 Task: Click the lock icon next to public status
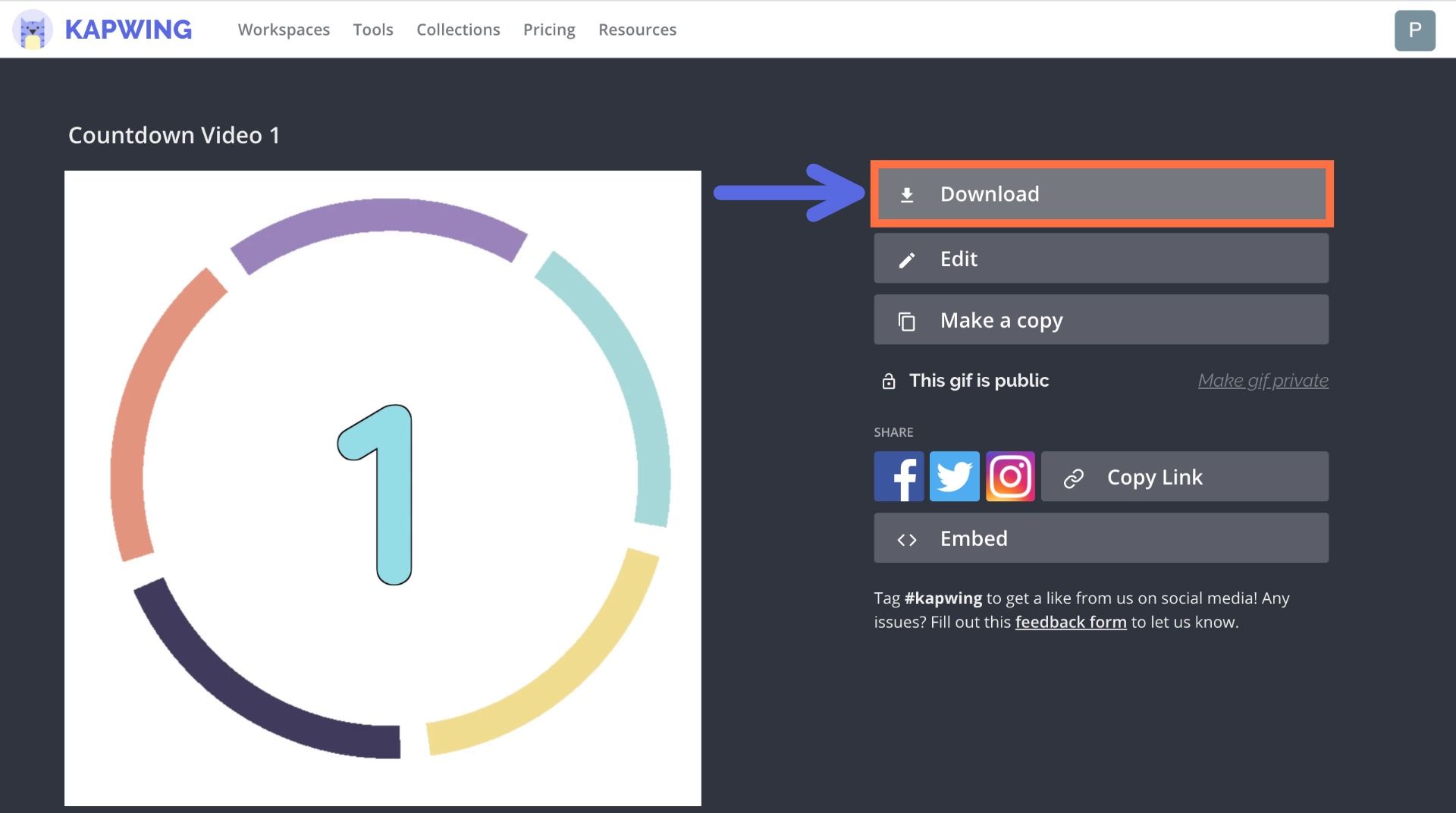[888, 381]
